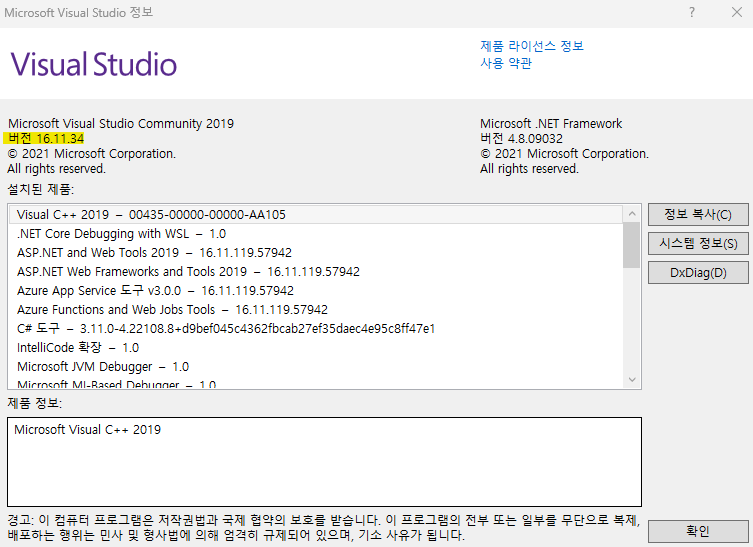Click the Visual Studio logo

(94, 64)
